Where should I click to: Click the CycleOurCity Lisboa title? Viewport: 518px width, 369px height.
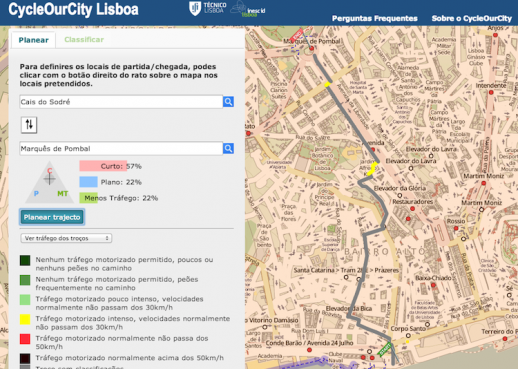(x=73, y=9)
